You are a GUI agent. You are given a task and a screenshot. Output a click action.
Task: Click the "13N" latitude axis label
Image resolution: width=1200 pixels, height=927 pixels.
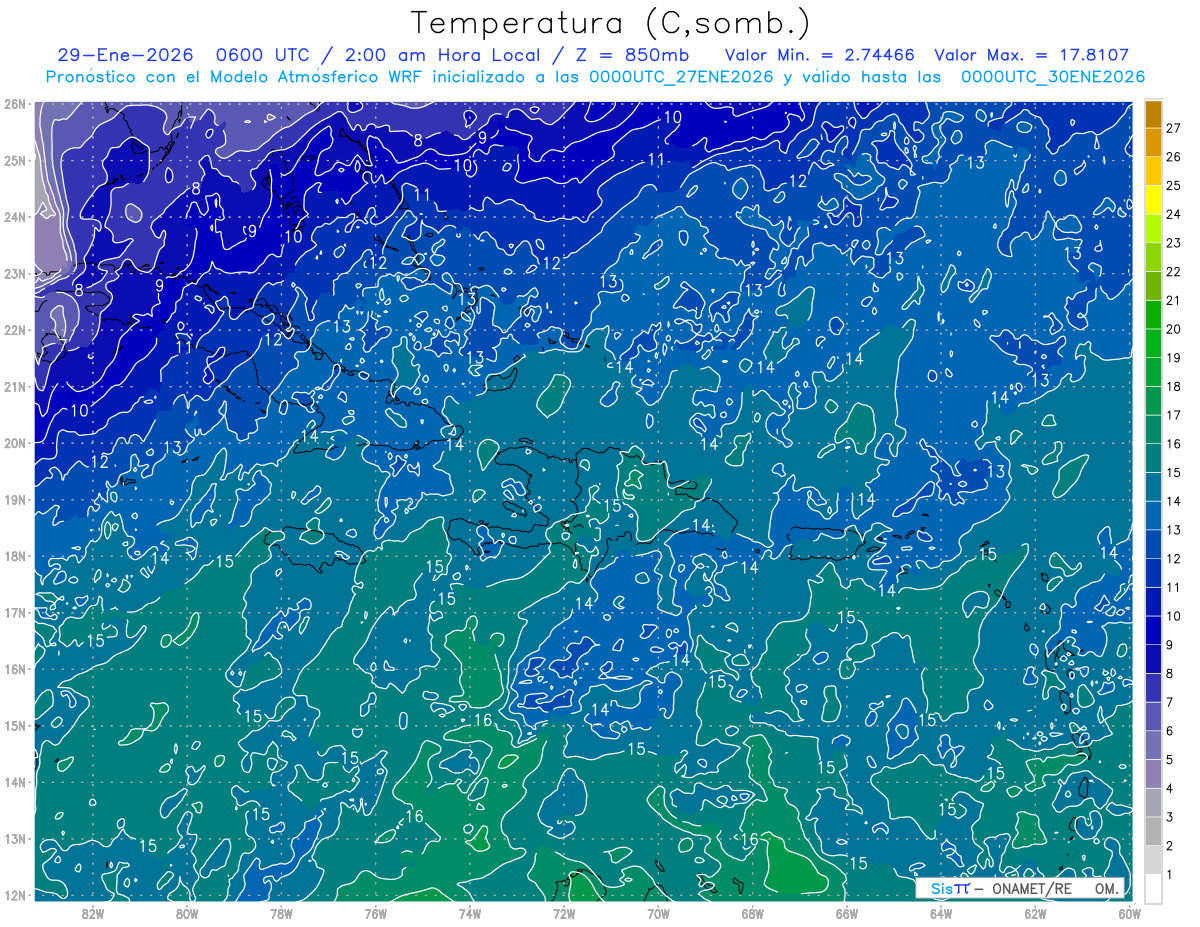click(x=15, y=838)
